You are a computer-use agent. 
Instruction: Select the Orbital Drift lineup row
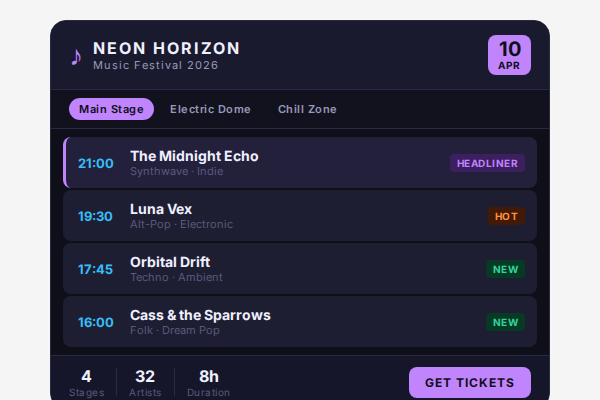(300, 269)
